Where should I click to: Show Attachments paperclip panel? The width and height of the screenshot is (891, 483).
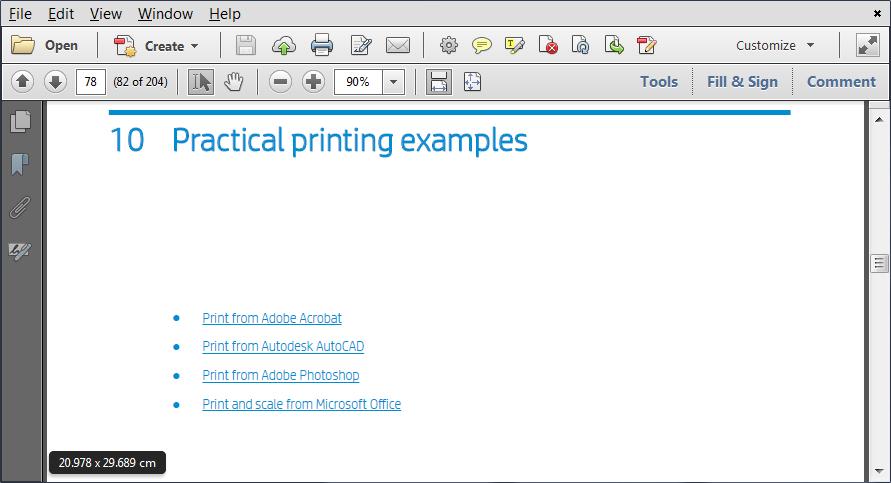click(20, 207)
